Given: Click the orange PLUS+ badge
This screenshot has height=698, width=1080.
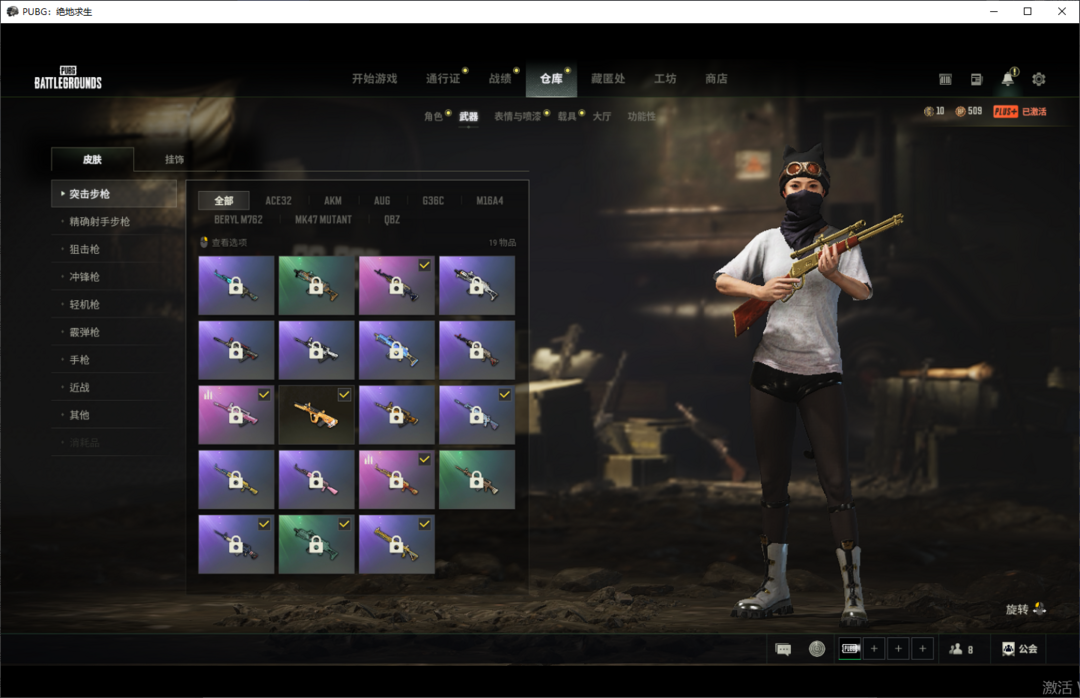Looking at the screenshot, I should [1005, 111].
